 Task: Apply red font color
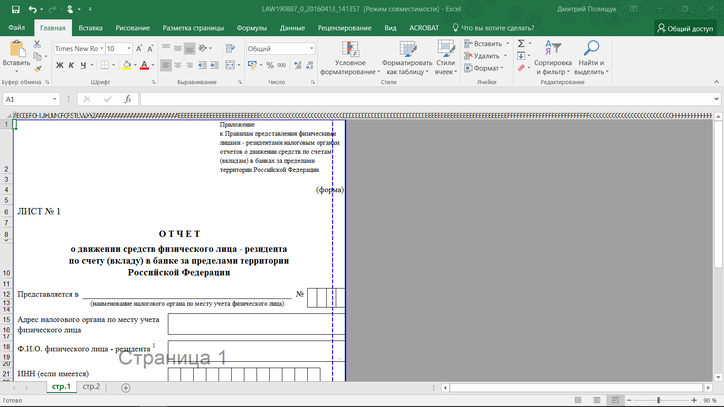click(x=144, y=65)
